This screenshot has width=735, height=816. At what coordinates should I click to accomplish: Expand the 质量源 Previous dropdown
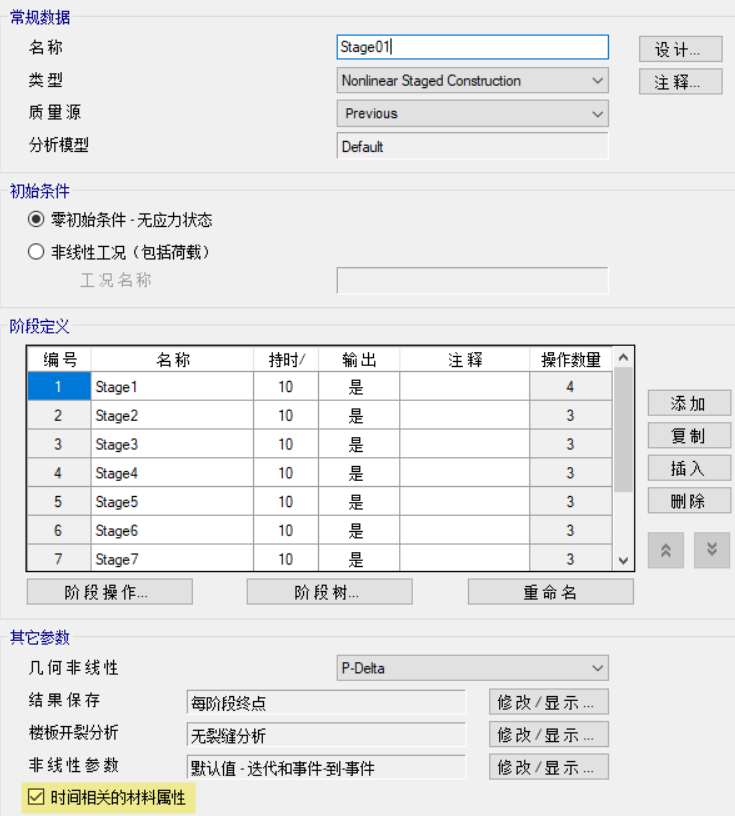tap(472, 114)
